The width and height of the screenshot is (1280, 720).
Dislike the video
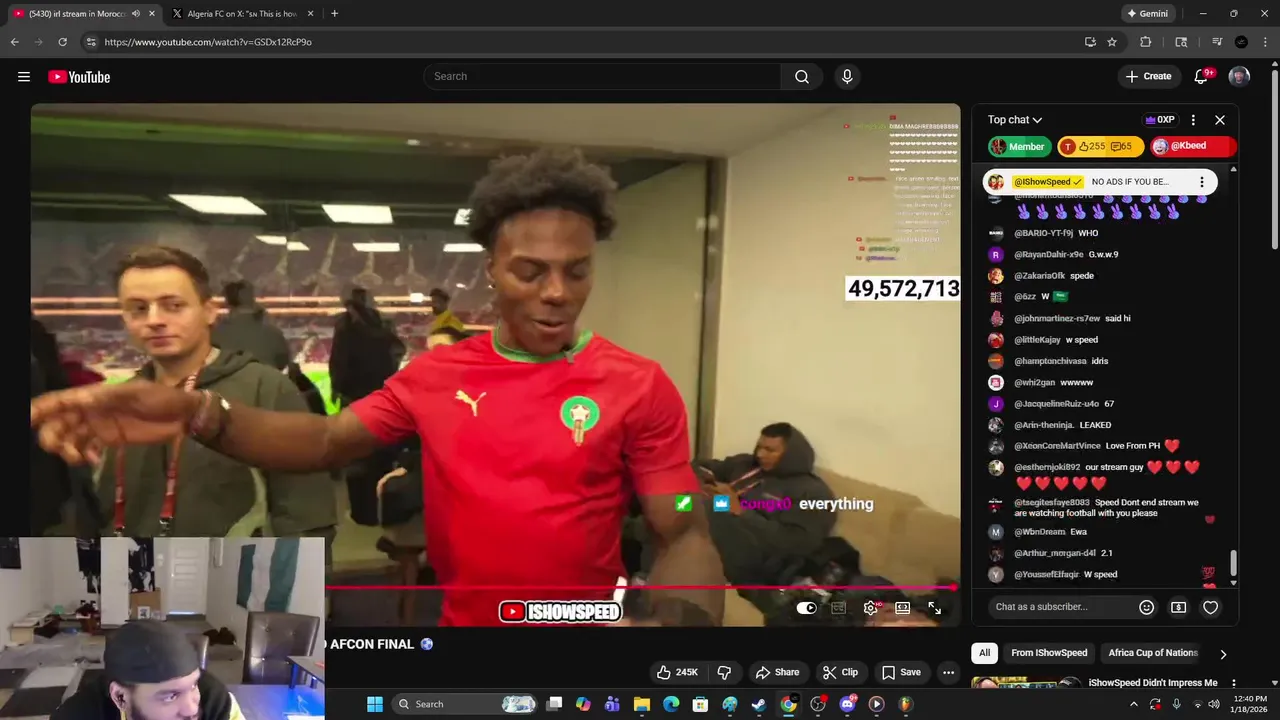725,672
